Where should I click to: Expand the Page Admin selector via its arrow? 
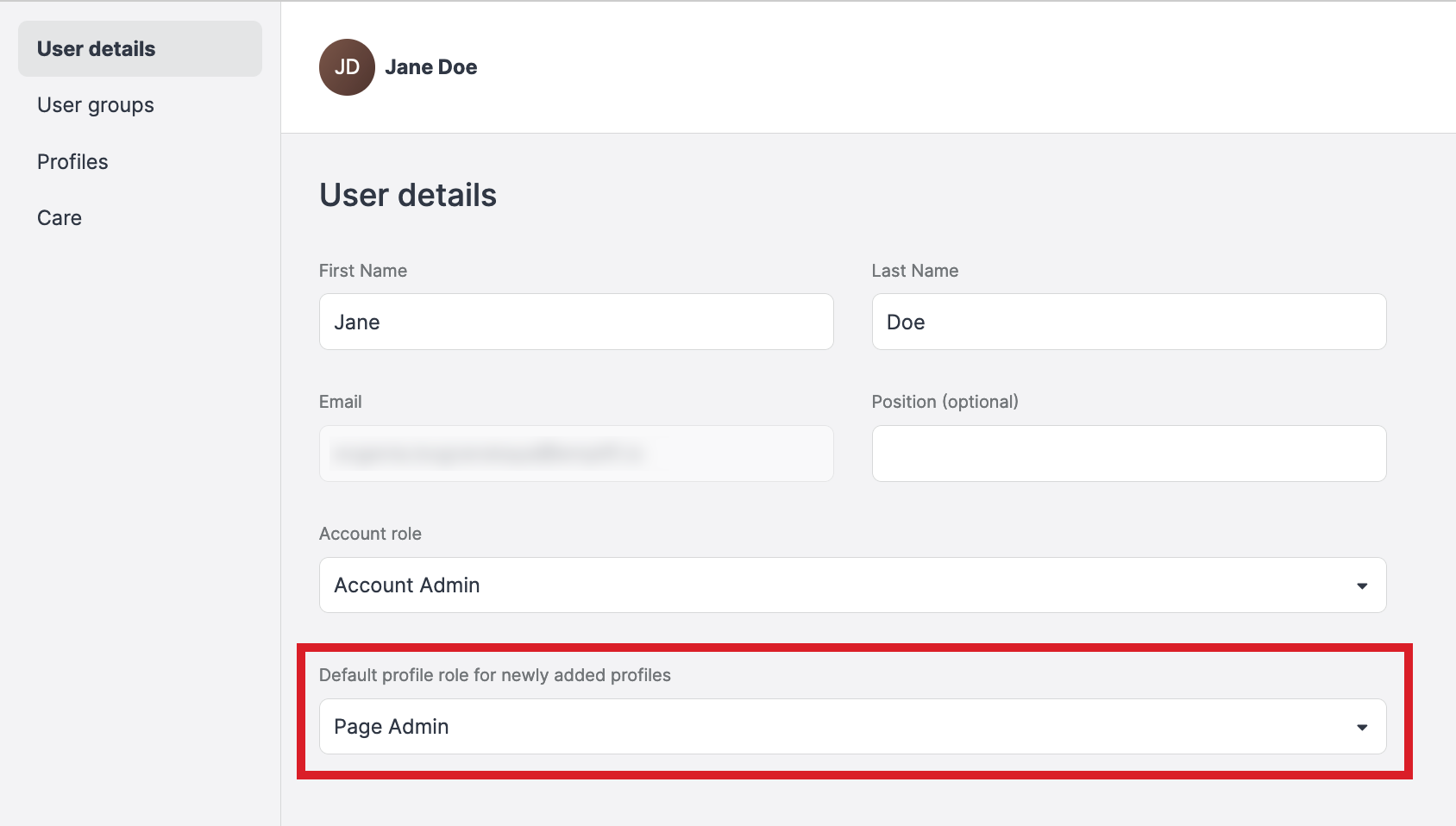[1361, 726]
